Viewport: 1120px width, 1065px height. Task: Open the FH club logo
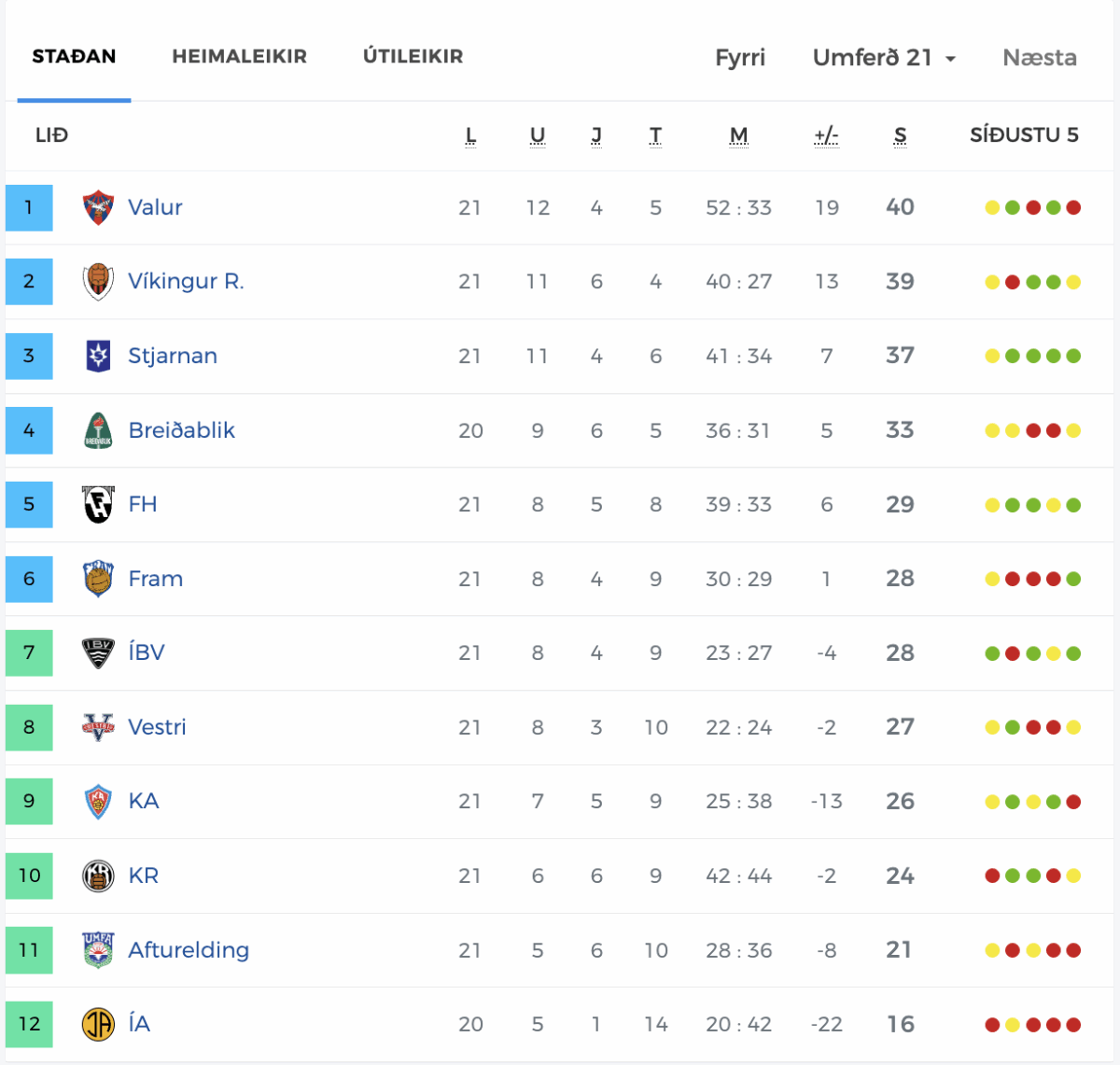[98, 504]
